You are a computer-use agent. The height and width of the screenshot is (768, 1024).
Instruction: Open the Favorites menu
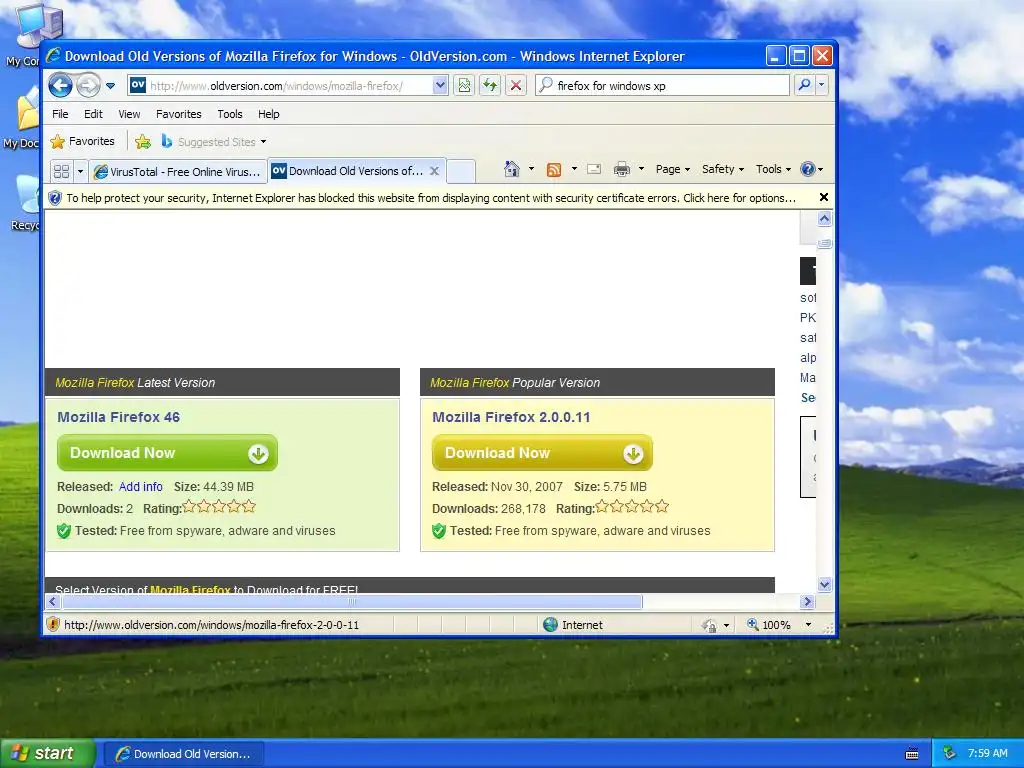pyautogui.click(x=178, y=114)
